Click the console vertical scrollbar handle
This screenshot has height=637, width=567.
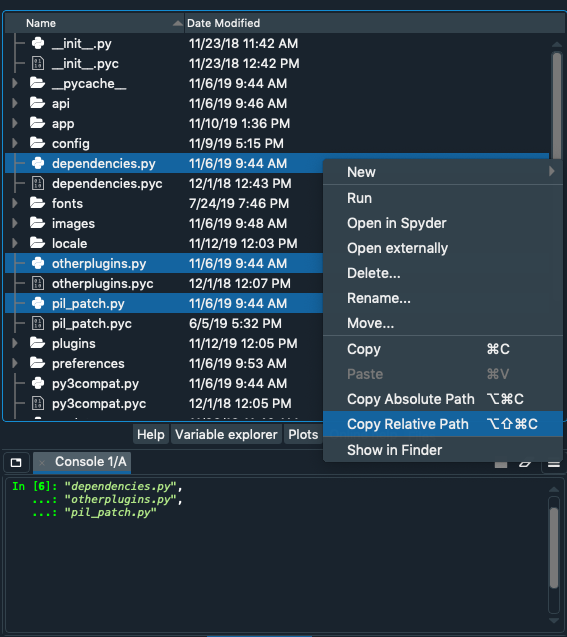[554, 548]
